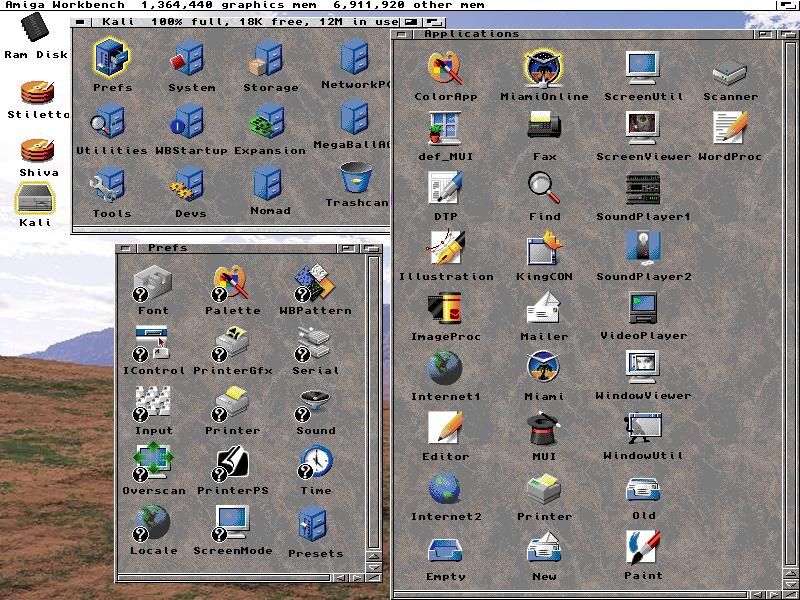Open the Mailer envelope icon

click(x=544, y=308)
